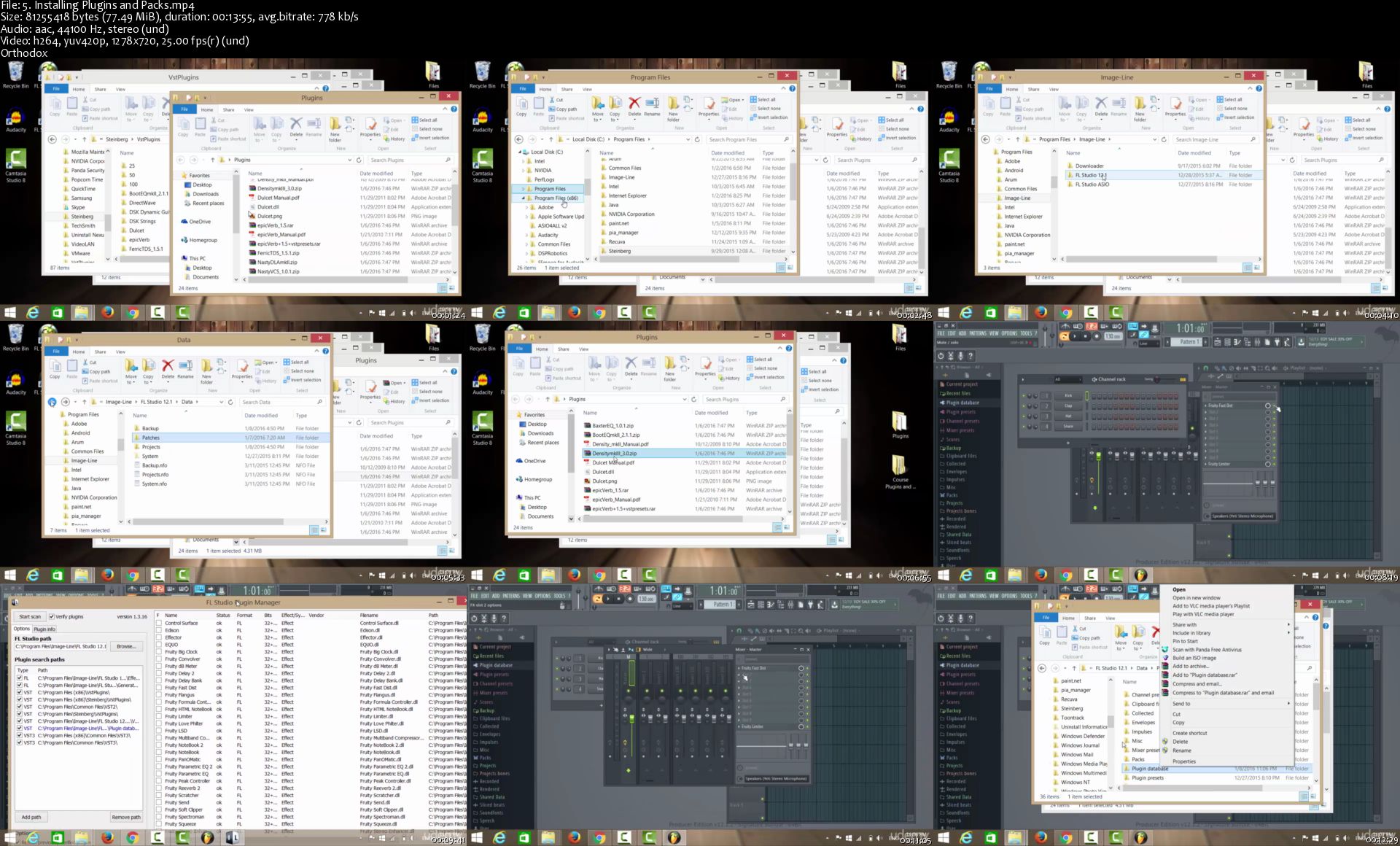Open Properties icon in Program Files window ribbon
This screenshot has height=846, width=1400.
tap(709, 104)
